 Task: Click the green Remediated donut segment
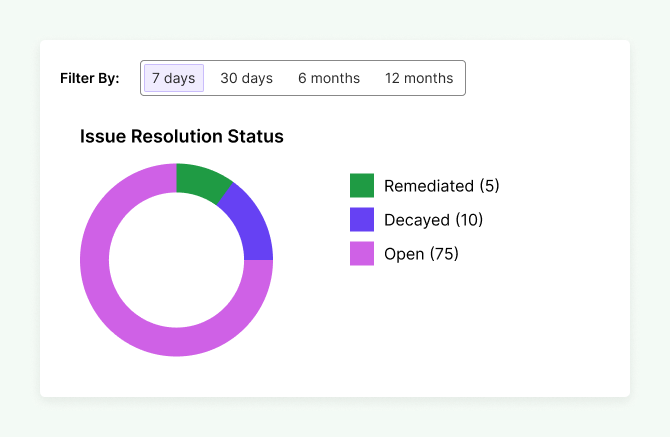tap(201, 181)
